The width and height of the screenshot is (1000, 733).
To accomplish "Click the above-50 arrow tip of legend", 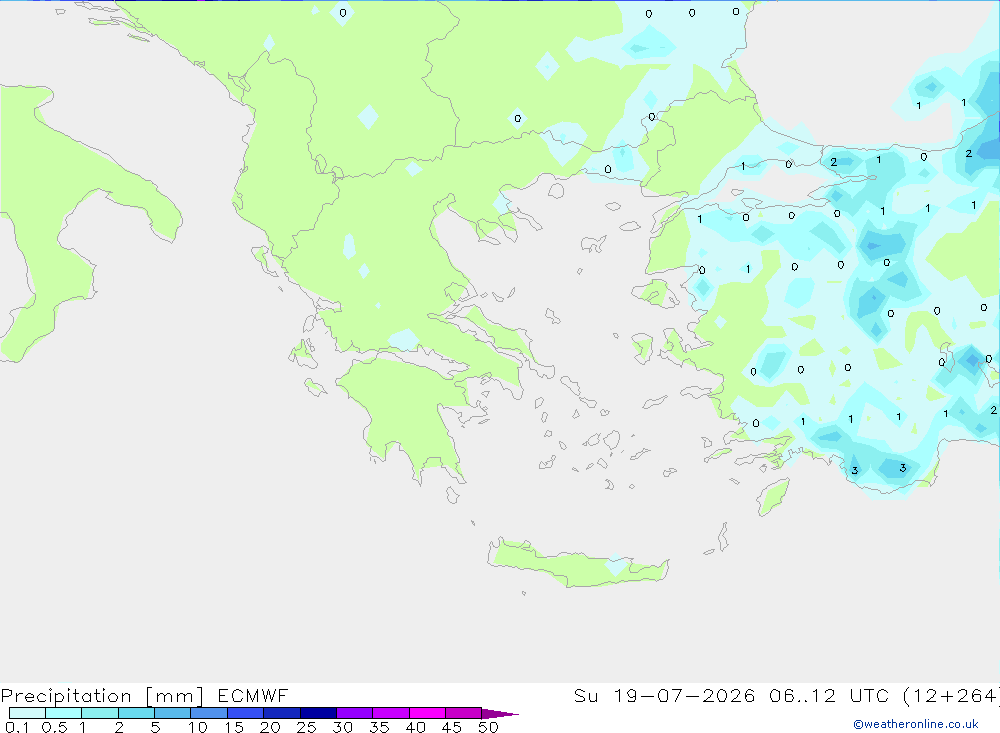I will point(500,713).
